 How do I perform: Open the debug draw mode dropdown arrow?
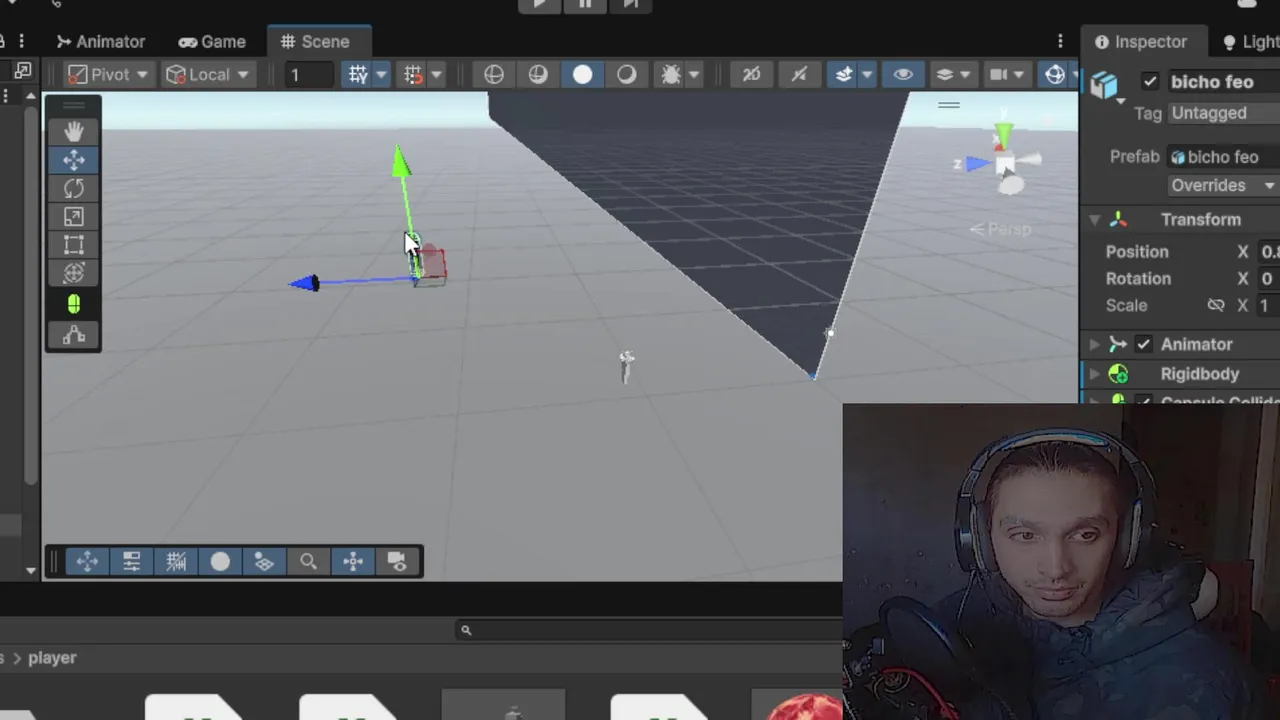694,75
